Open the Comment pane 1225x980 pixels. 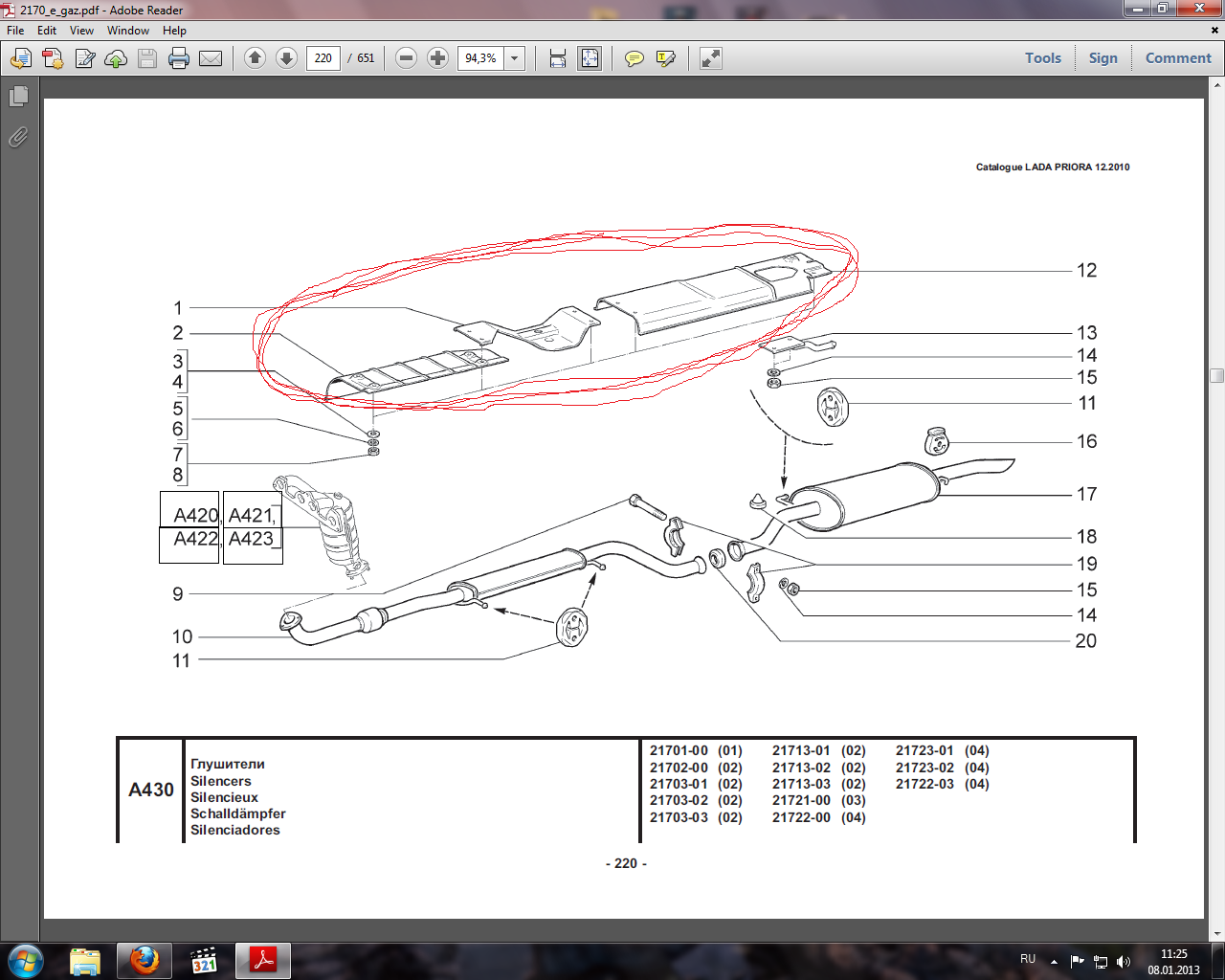(1178, 58)
